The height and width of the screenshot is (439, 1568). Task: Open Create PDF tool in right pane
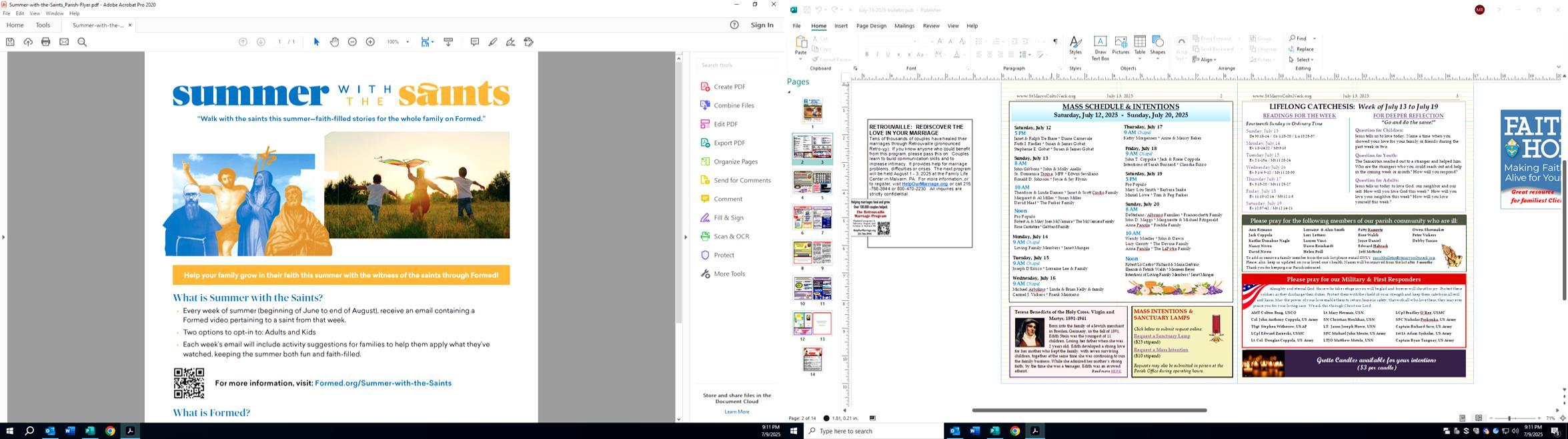(723, 87)
